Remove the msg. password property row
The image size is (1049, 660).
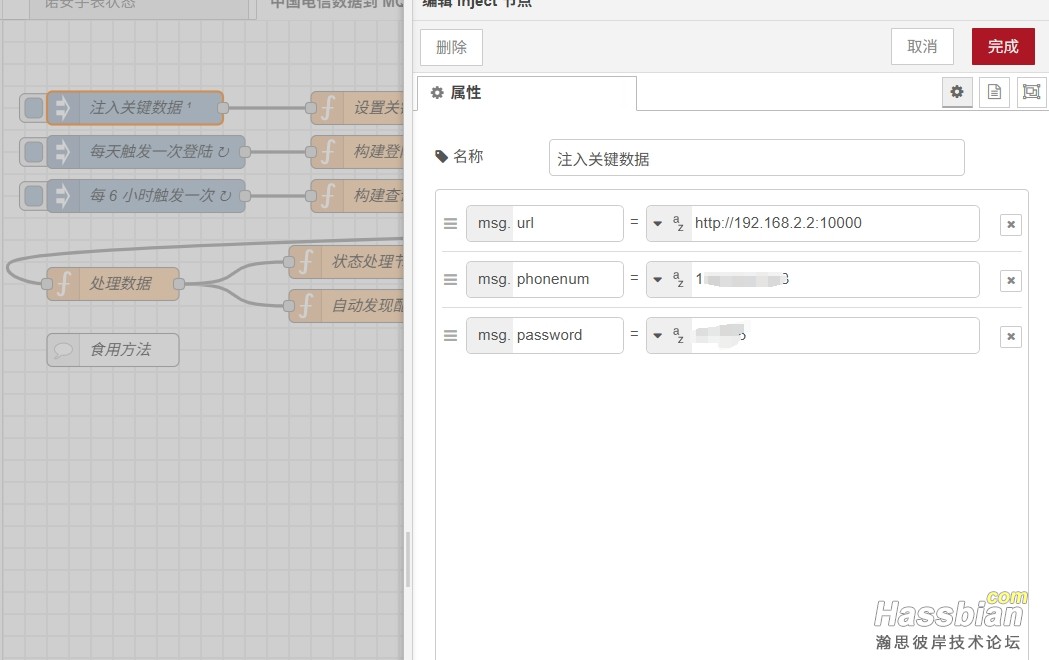1011,336
